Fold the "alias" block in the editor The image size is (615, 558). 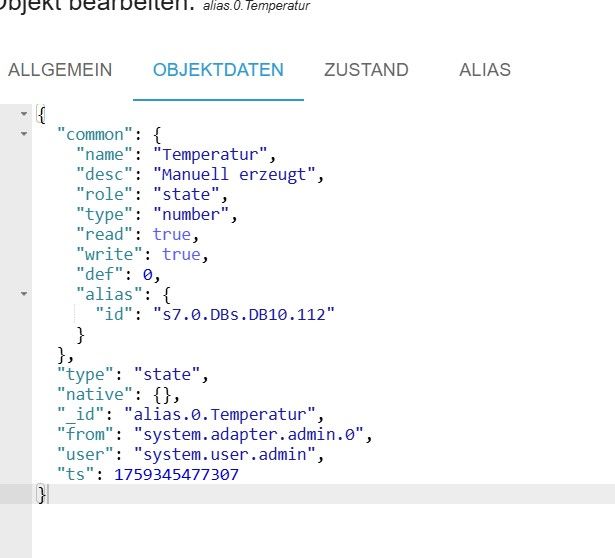[23, 294]
